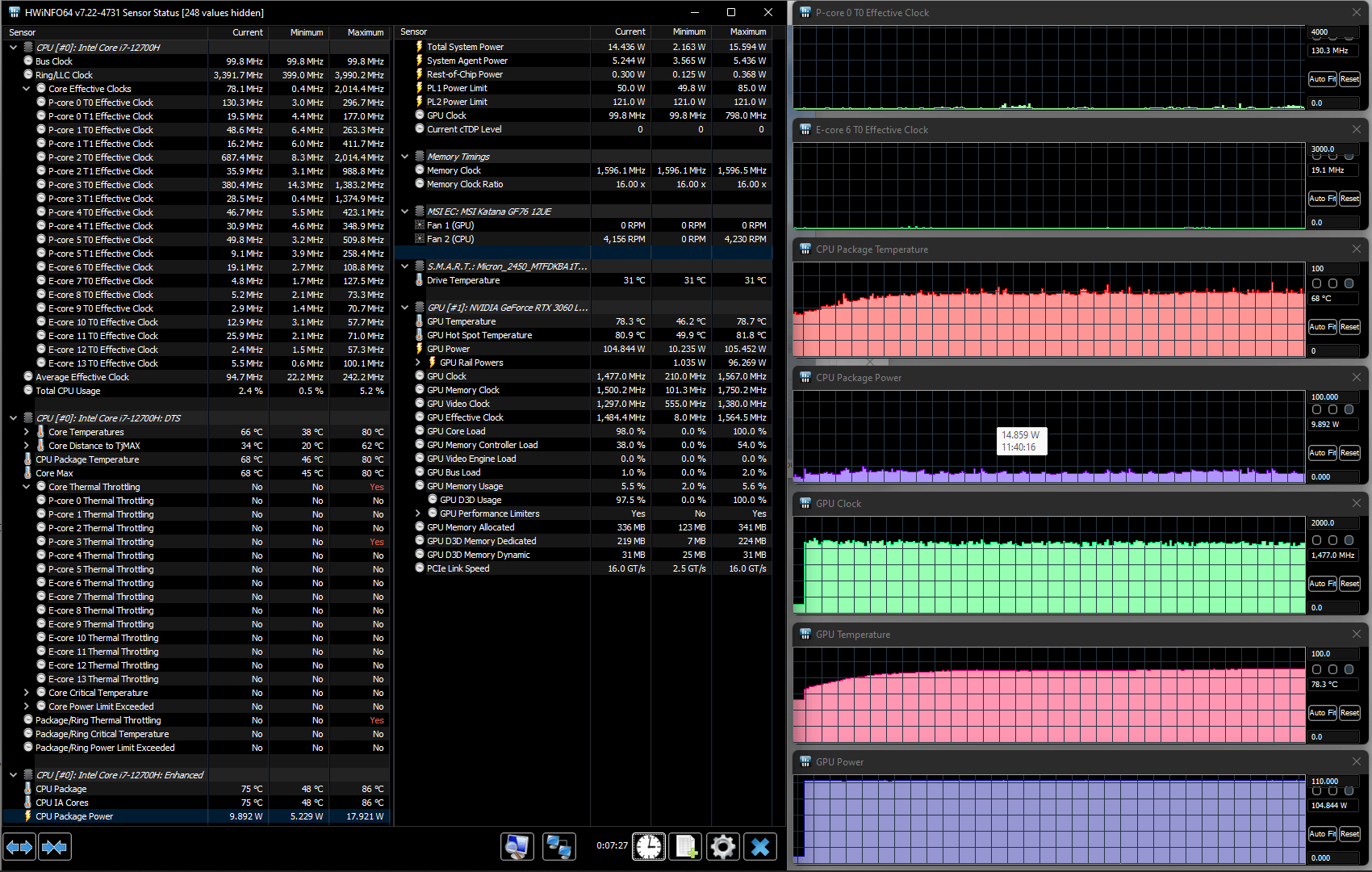Image resolution: width=1372 pixels, height=872 pixels.
Task: Click the shrink columns inward-arrows icon
Action: click(54, 847)
